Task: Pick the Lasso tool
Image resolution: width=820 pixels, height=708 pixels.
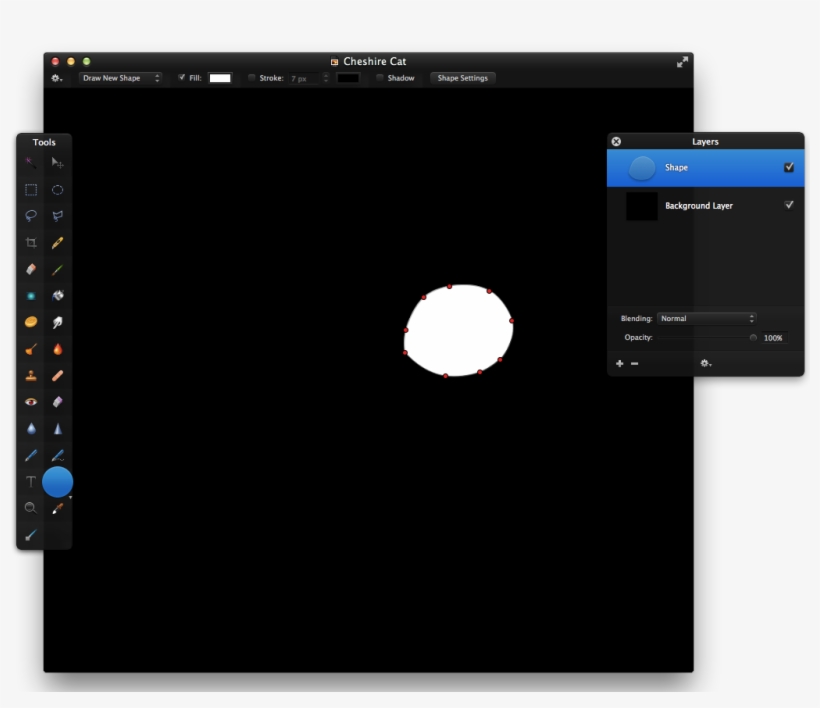Action: click(31, 216)
